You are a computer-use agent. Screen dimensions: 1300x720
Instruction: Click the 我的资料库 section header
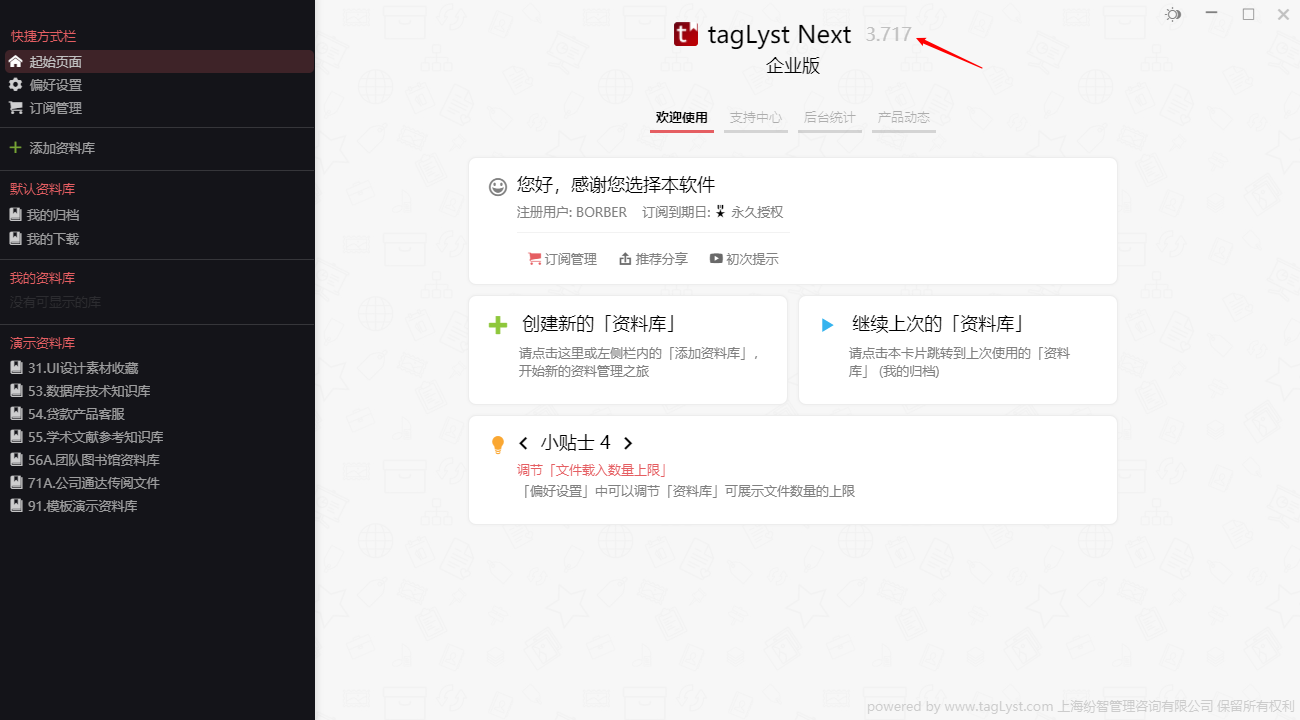43,278
